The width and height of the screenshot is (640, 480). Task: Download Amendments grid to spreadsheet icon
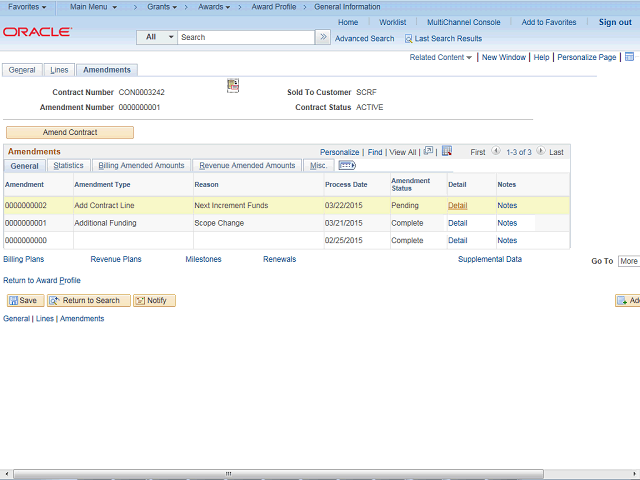[x=447, y=151]
